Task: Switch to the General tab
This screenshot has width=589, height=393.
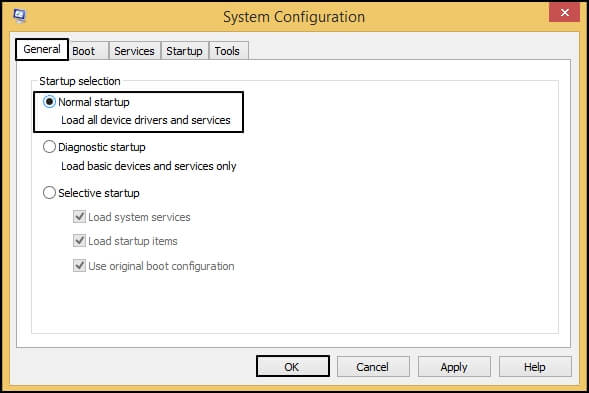Action: [x=42, y=49]
